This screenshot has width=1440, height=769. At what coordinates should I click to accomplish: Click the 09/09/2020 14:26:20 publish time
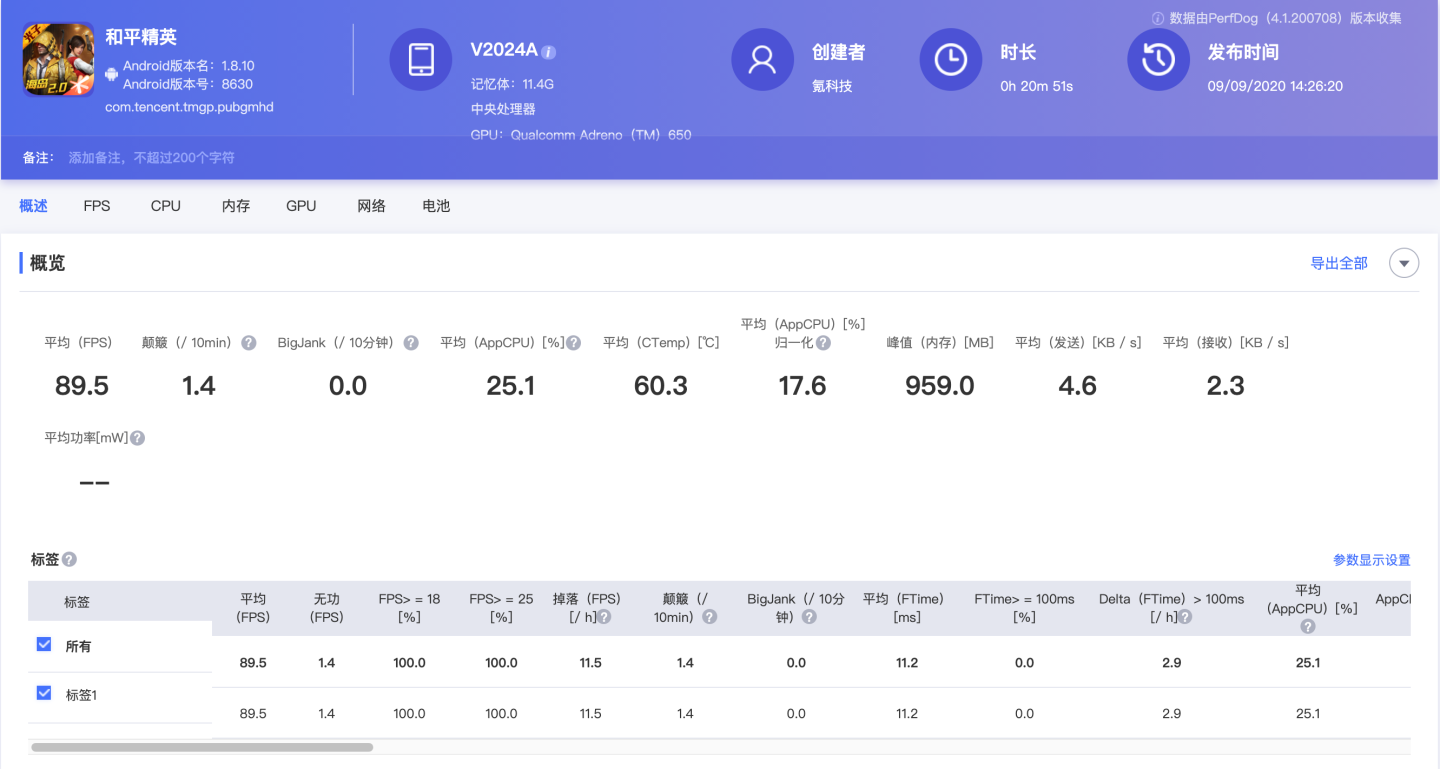click(1275, 86)
